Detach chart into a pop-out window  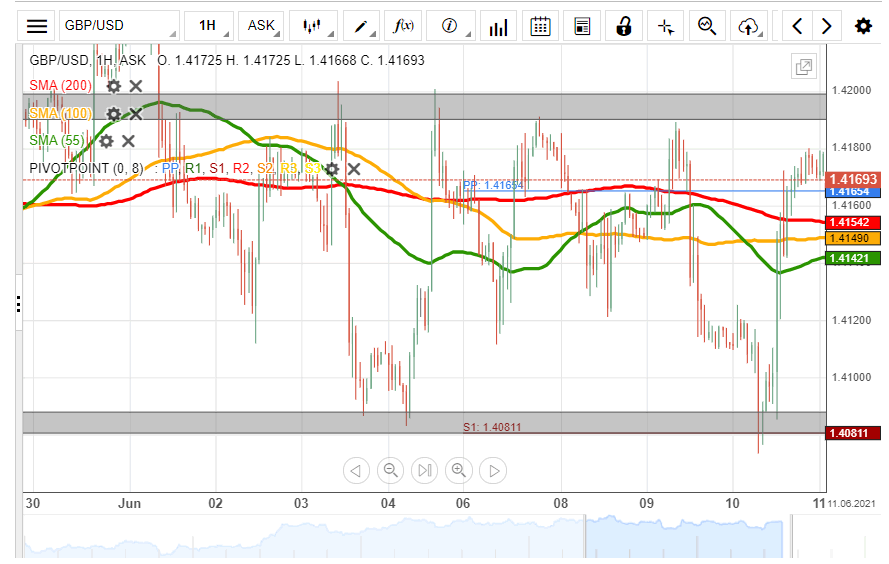coord(803,67)
